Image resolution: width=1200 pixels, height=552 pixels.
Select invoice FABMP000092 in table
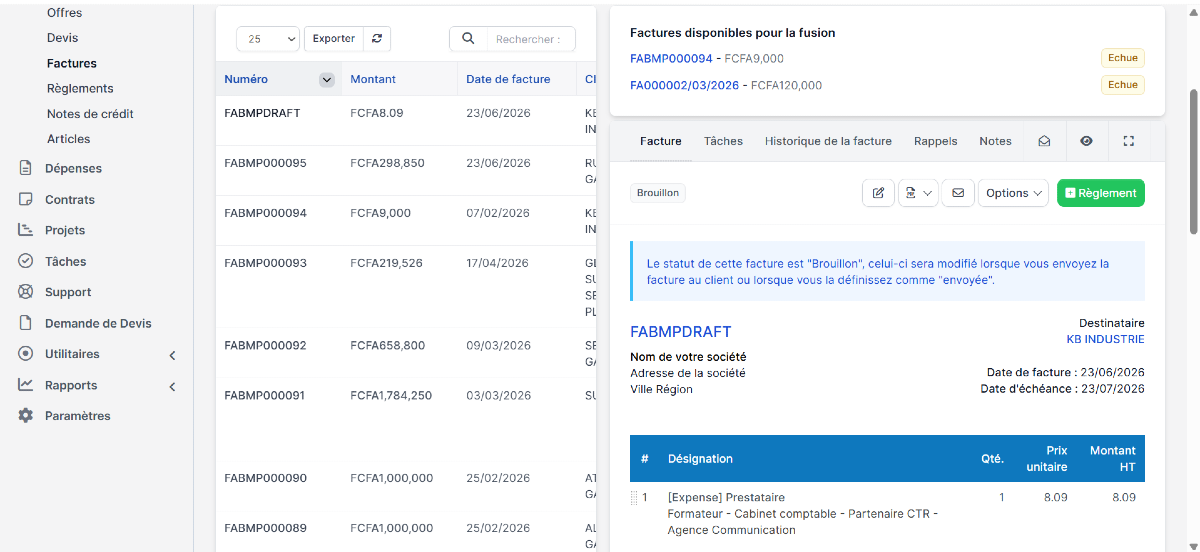(265, 345)
